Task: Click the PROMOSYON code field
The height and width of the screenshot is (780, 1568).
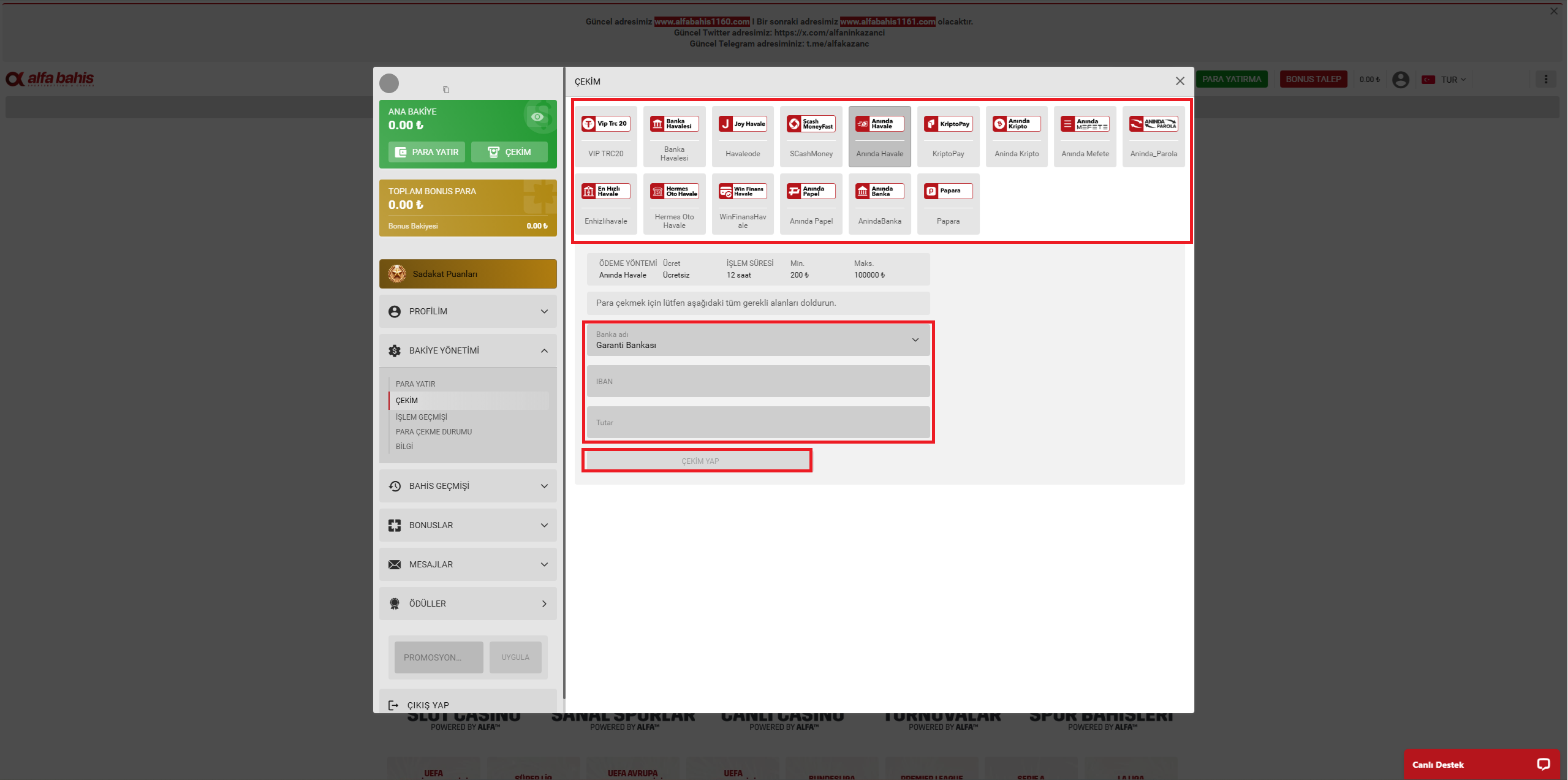Action: pyautogui.click(x=439, y=657)
